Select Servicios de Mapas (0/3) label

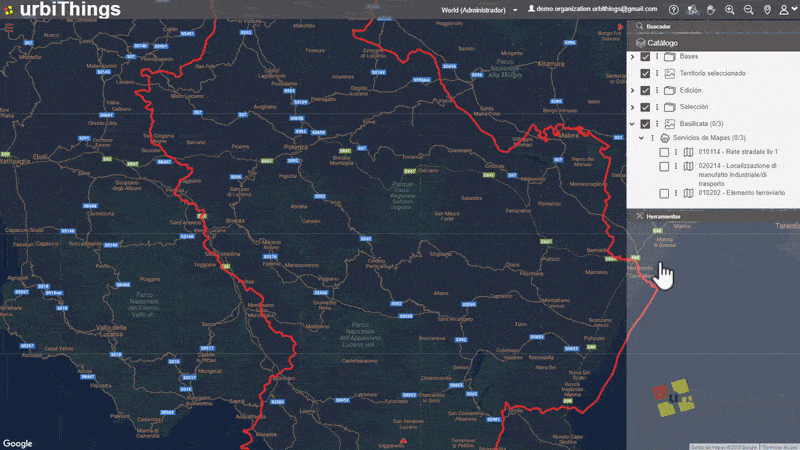pos(709,138)
